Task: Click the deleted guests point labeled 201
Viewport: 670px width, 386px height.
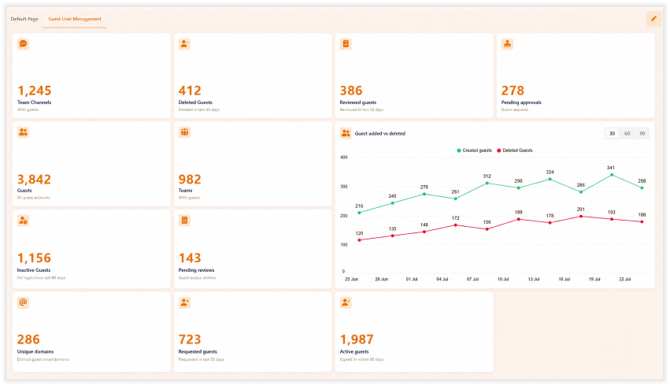Action: (x=581, y=216)
